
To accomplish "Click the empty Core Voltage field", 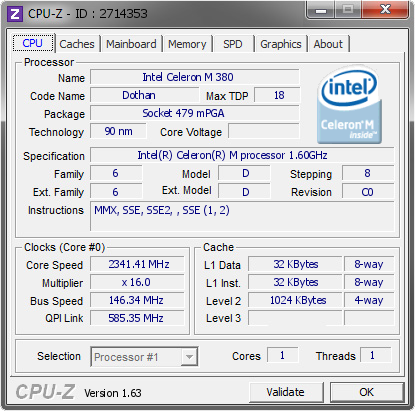I will (264, 131).
